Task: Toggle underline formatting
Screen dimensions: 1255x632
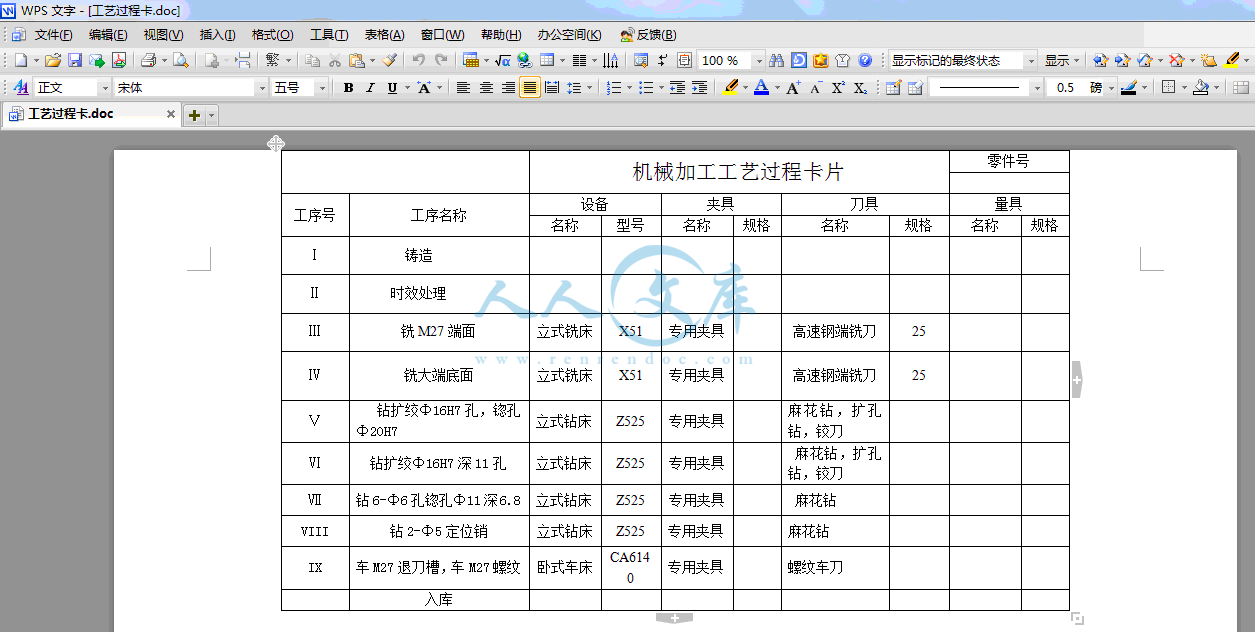Action: click(x=392, y=88)
